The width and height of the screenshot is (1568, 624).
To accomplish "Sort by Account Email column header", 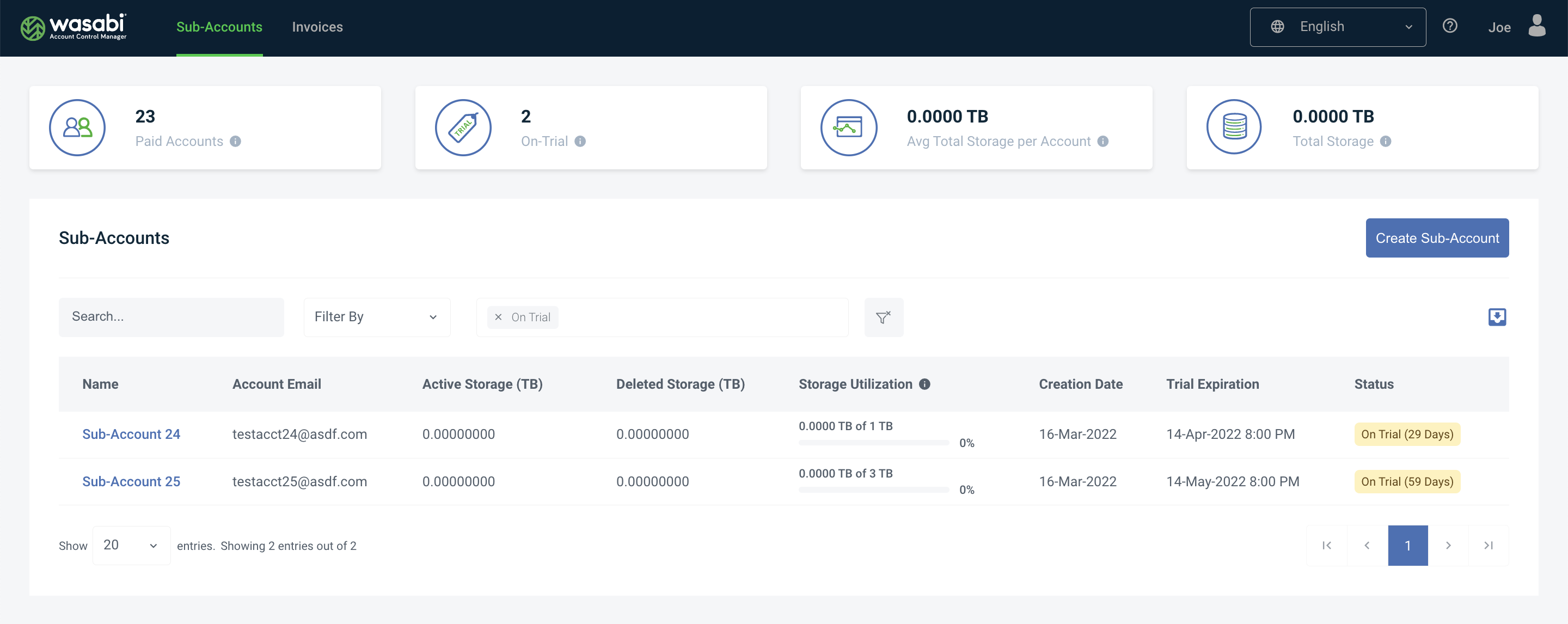I will click(x=277, y=384).
